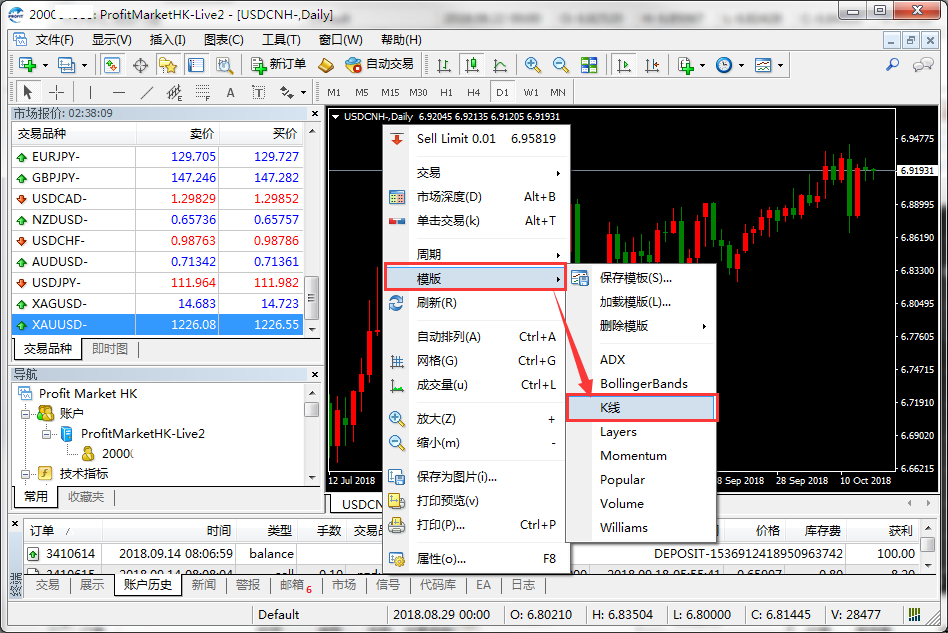Image resolution: width=948 pixels, height=633 pixels.
Task: Open the periodicity clock icon dropdown arrow
Action: pos(741,66)
